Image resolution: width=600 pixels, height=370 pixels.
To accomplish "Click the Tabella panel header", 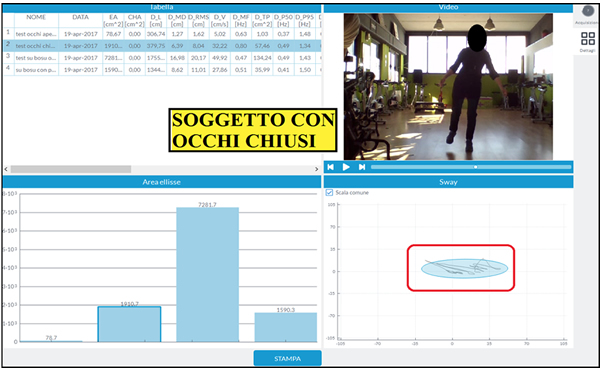I will point(162,8).
